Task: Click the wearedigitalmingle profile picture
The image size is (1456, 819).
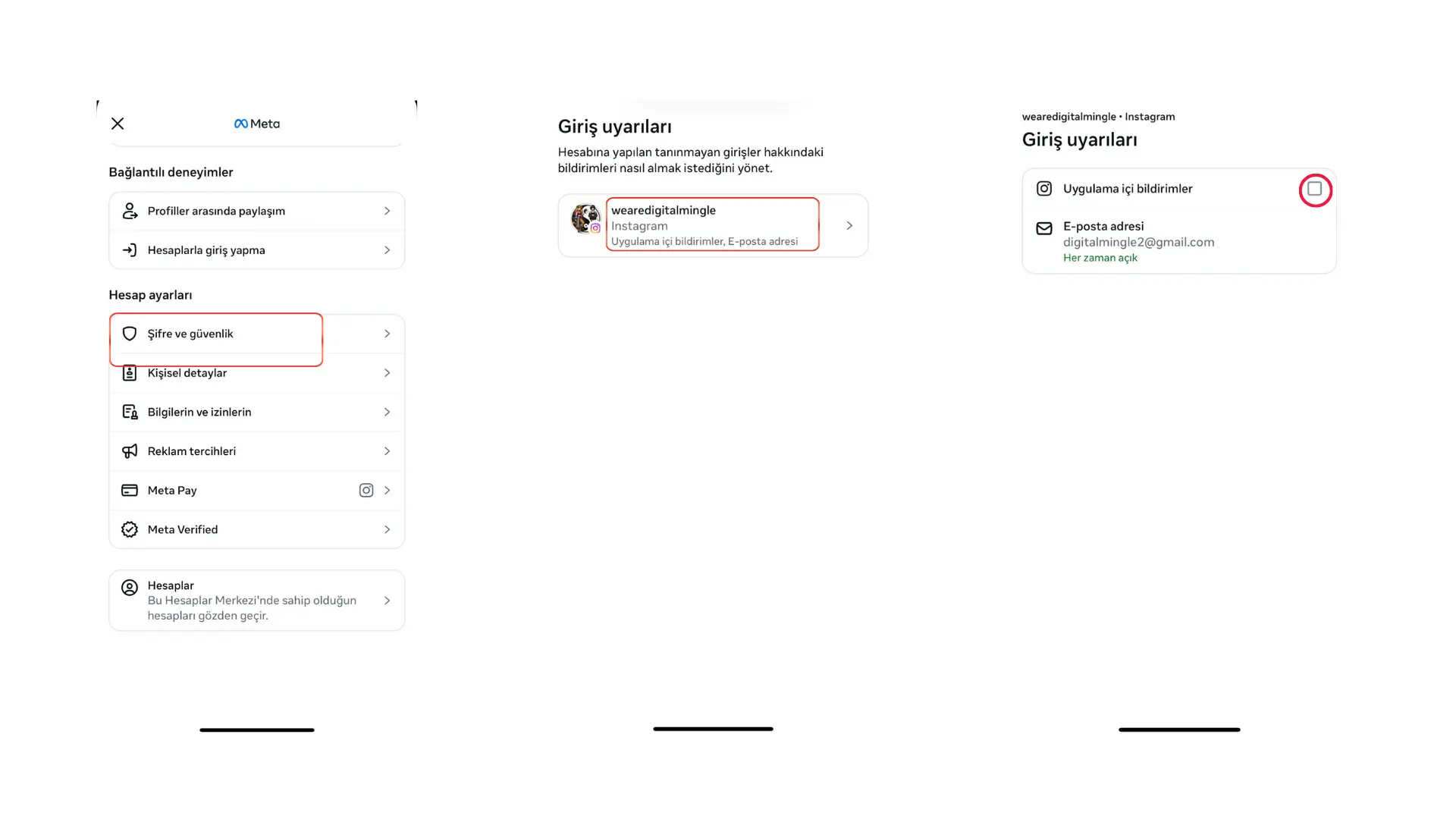Action: point(586,218)
